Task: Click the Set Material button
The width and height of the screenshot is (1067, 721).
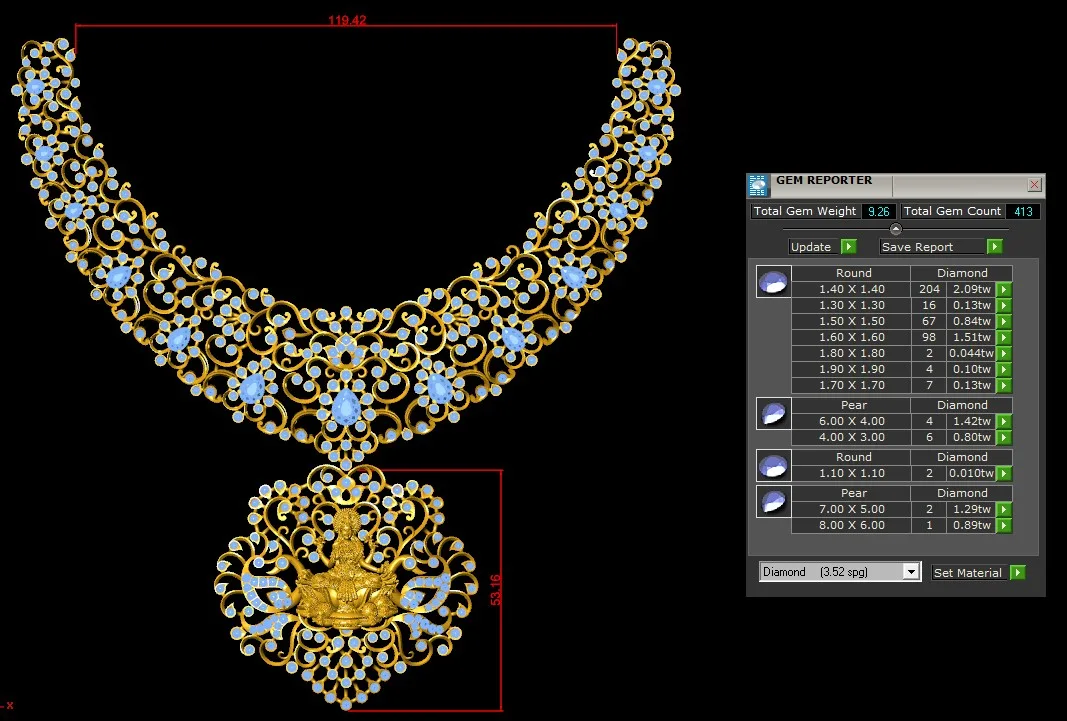Action: 967,573
